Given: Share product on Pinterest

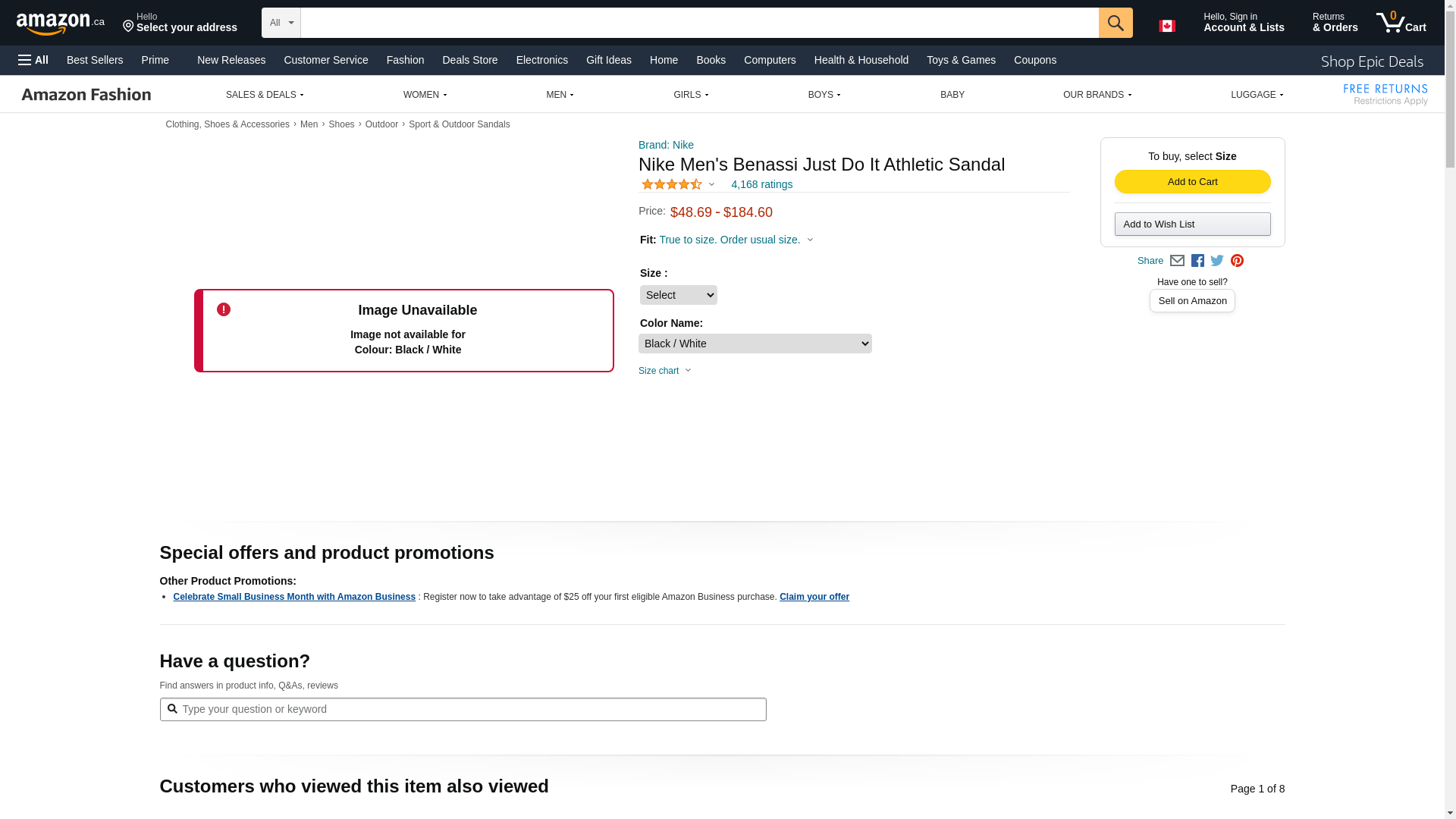Looking at the screenshot, I should [1237, 261].
